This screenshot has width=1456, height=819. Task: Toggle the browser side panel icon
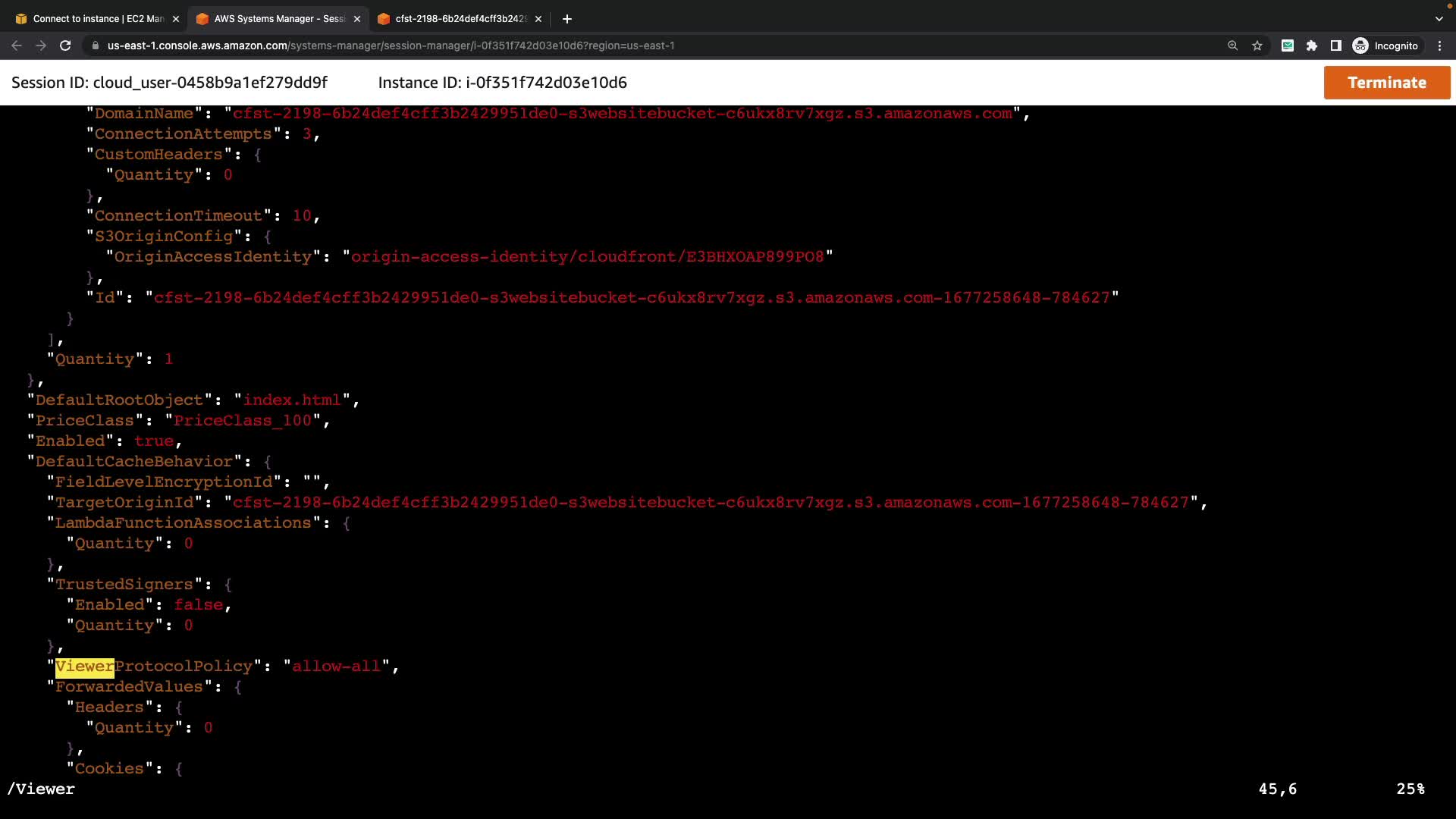[x=1336, y=45]
